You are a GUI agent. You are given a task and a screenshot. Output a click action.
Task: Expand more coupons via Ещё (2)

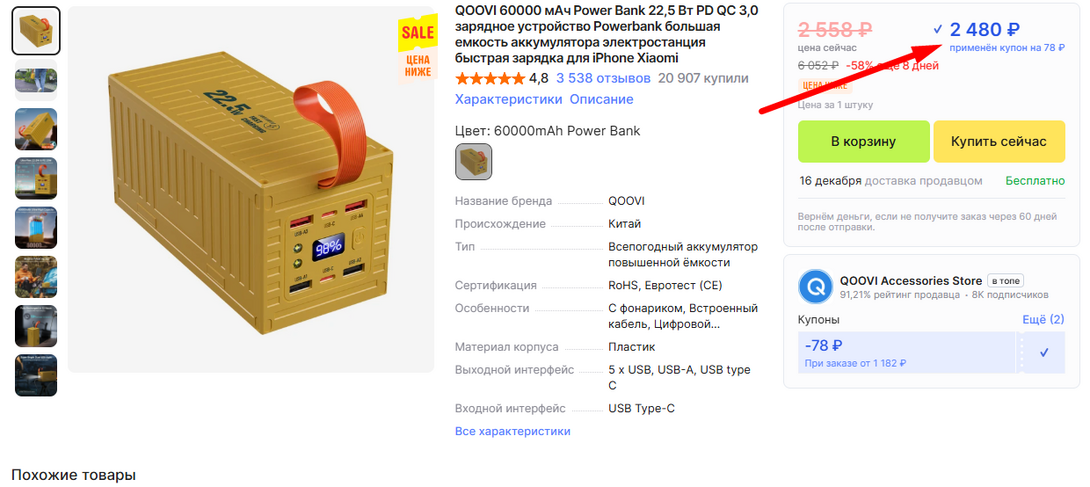coord(1043,320)
